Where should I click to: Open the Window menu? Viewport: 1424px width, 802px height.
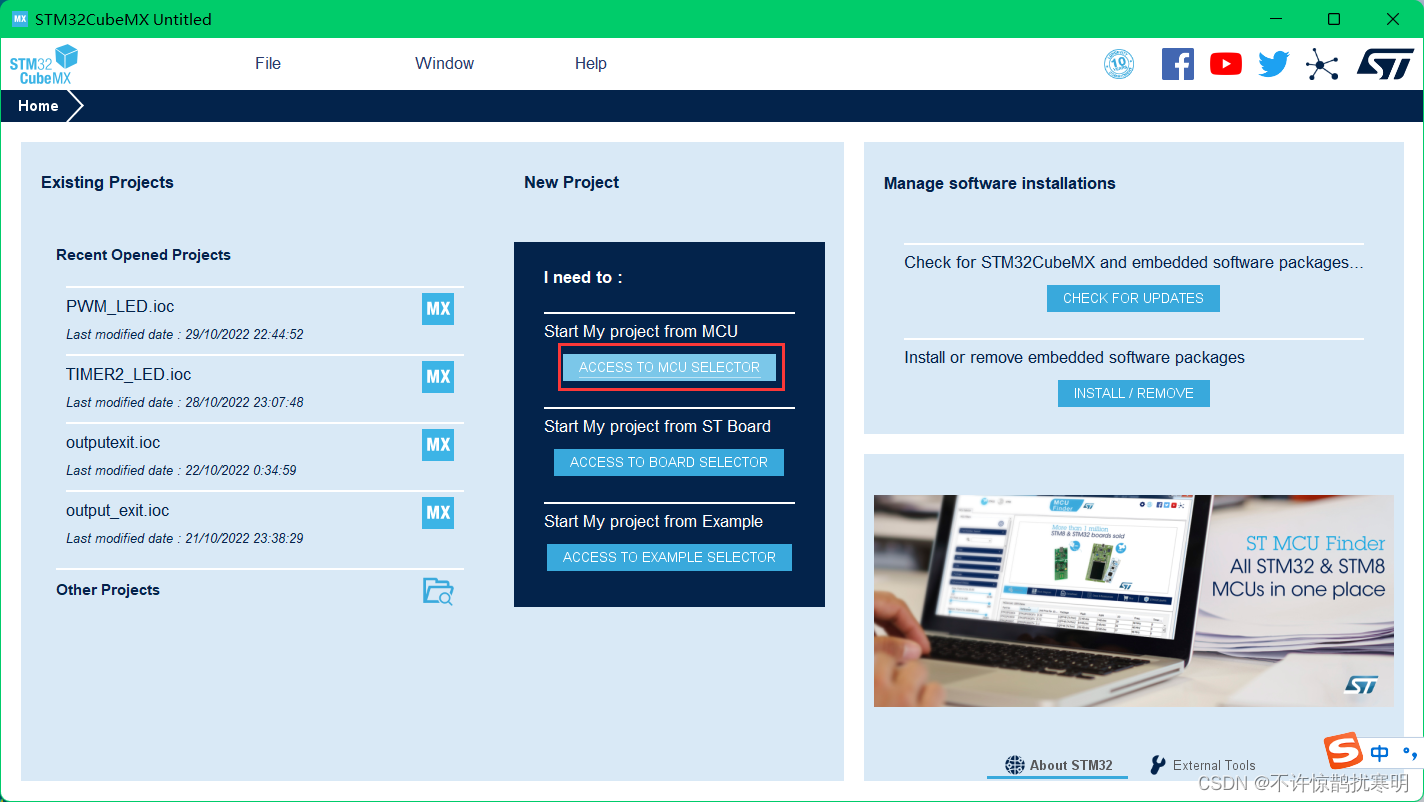(x=445, y=63)
